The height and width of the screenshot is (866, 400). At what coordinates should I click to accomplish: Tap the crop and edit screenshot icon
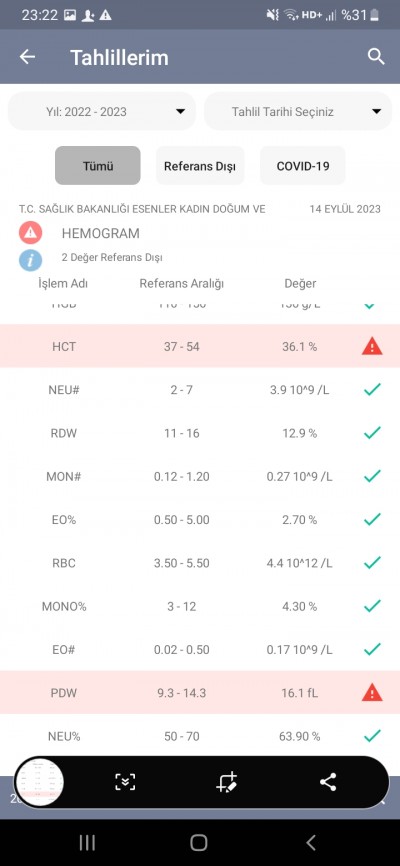(x=227, y=782)
